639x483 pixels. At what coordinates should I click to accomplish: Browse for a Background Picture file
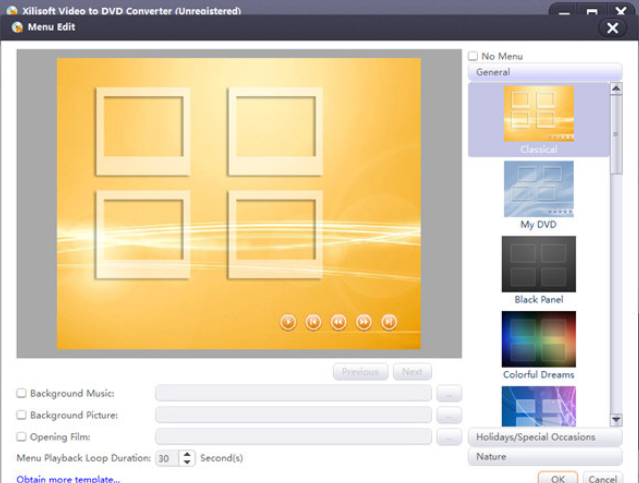pos(449,415)
